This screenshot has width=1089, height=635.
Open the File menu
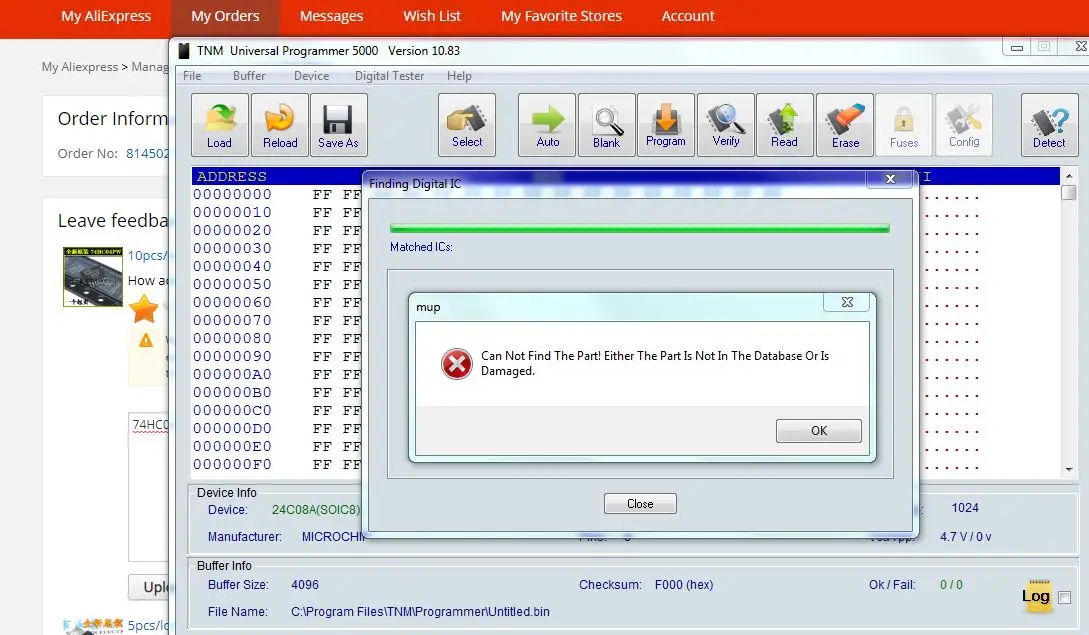pyautogui.click(x=192, y=76)
